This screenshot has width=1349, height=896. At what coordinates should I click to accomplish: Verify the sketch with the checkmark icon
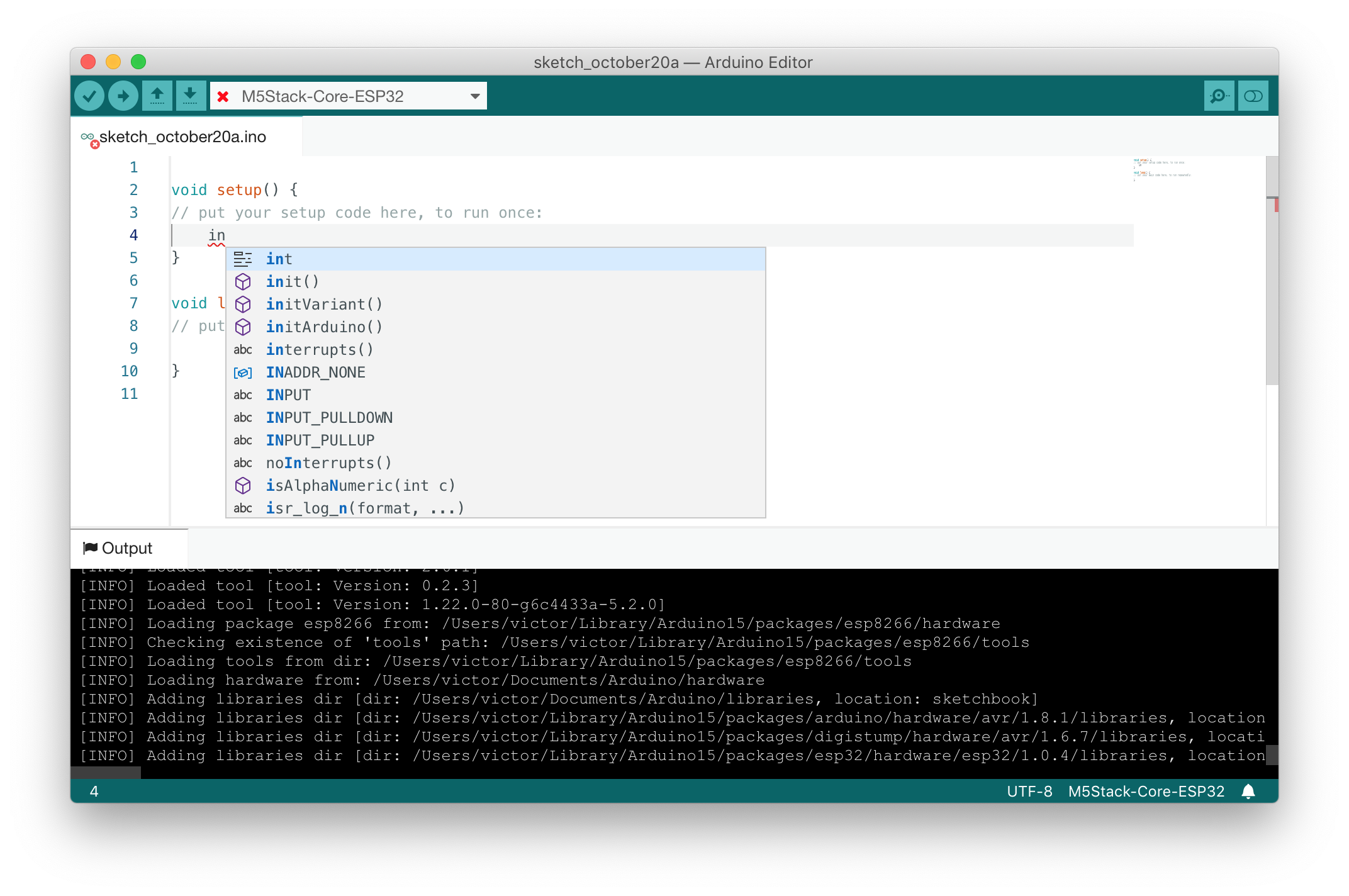click(89, 95)
